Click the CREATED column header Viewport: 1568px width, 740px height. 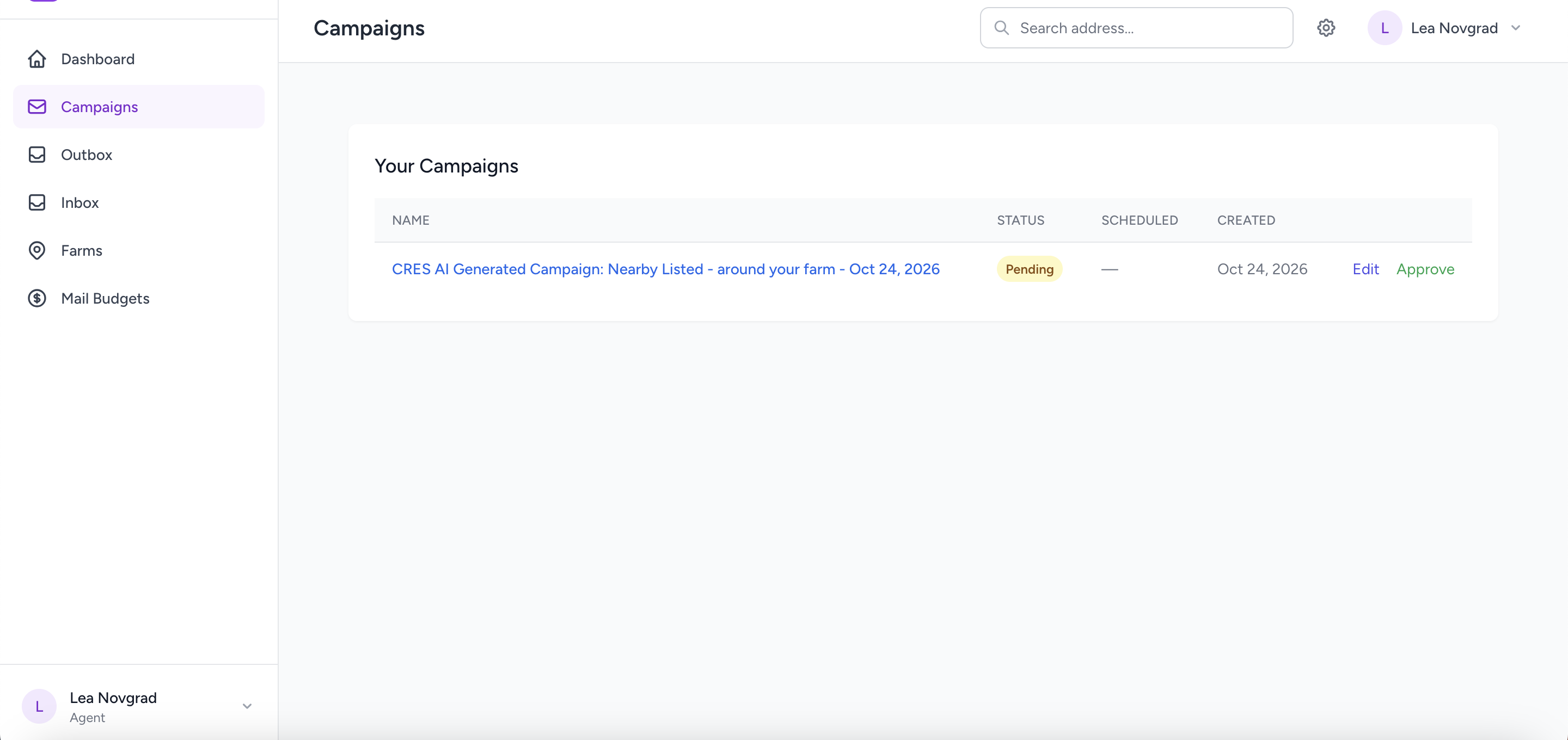(1246, 220)
